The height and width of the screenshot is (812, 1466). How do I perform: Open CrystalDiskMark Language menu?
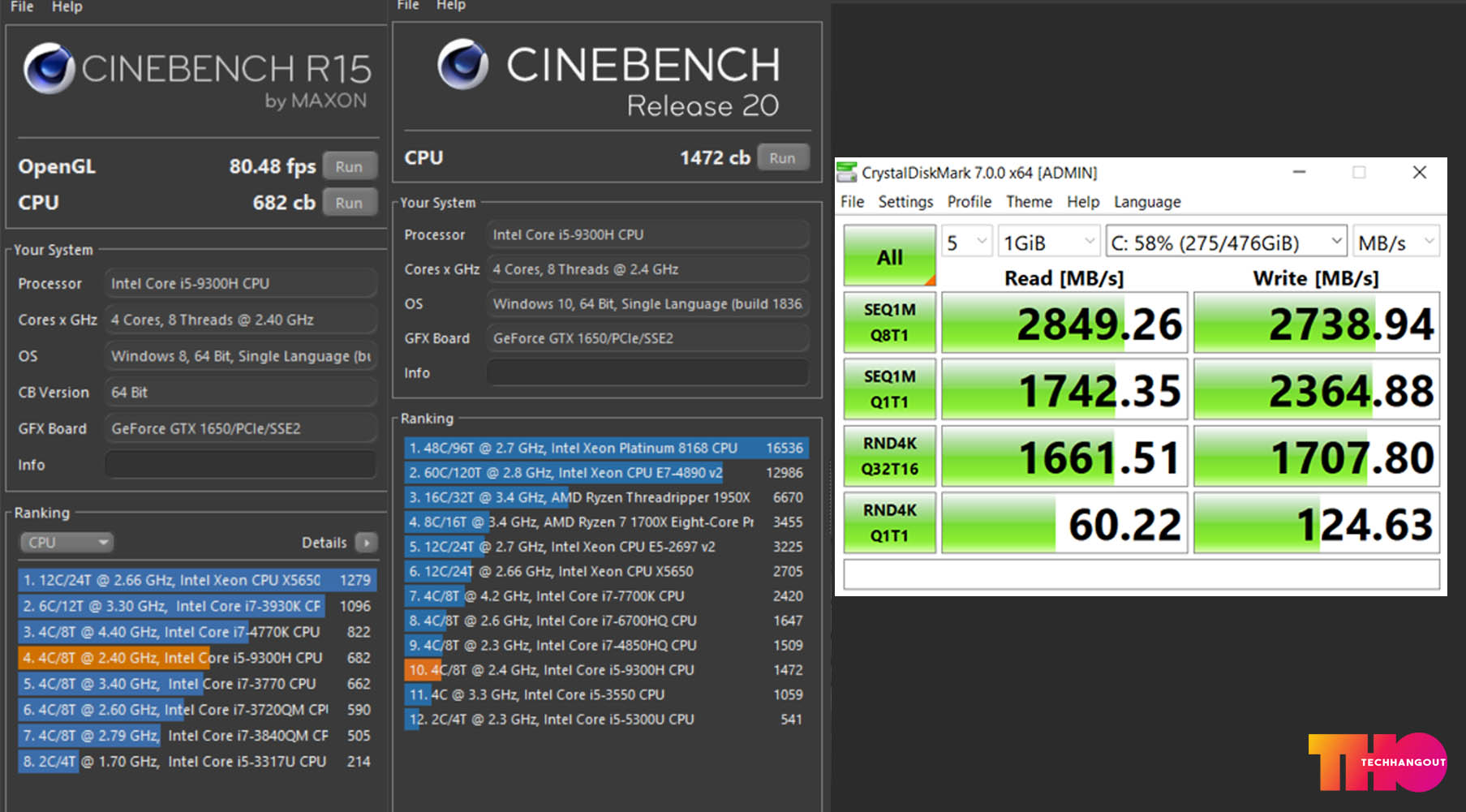pos(1147,202)
